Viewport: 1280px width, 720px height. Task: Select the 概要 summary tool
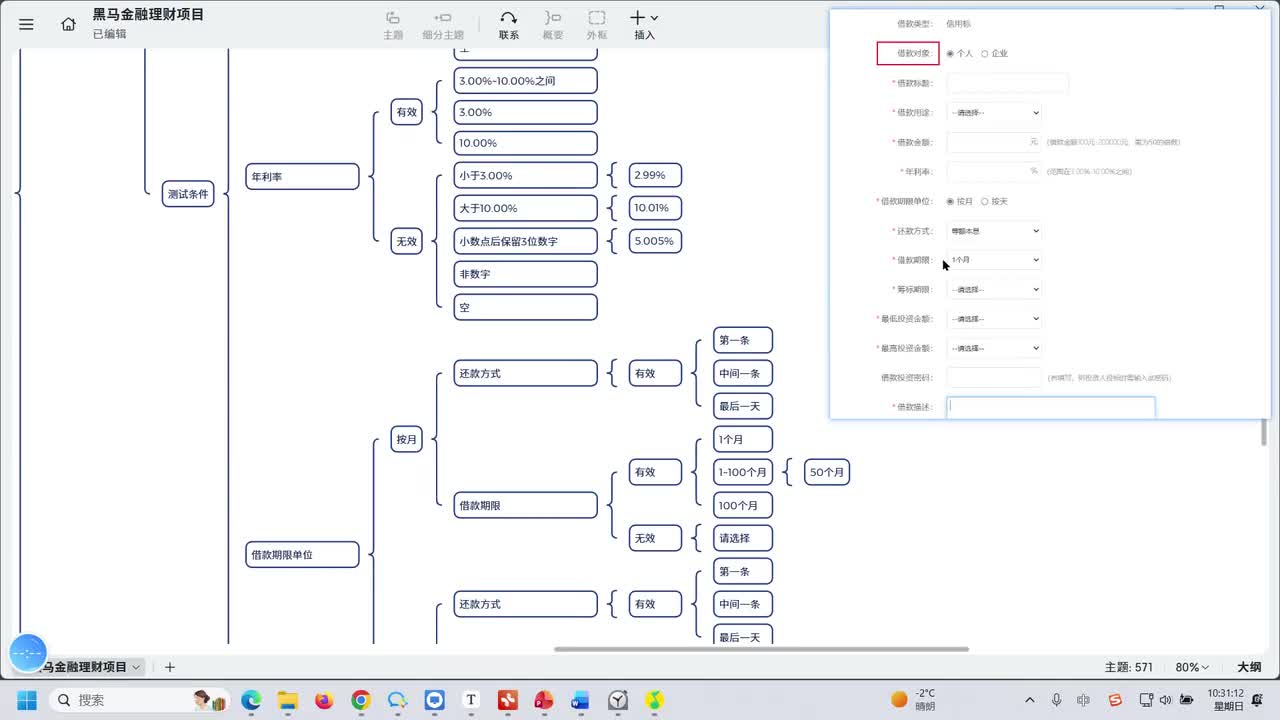pos(553,25)
